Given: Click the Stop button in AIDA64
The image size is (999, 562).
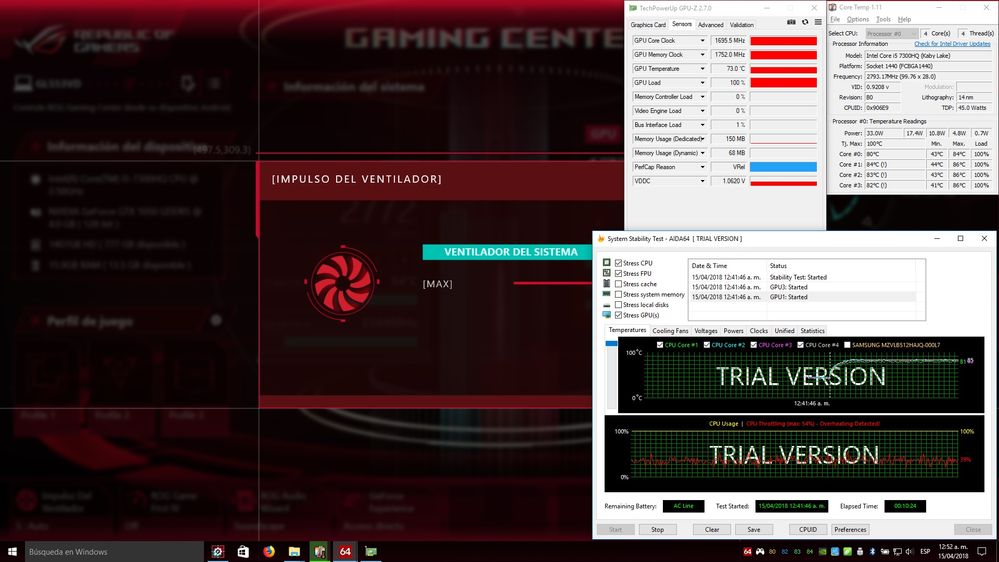Looking at the screenshot, I should [x=658, y=530].
